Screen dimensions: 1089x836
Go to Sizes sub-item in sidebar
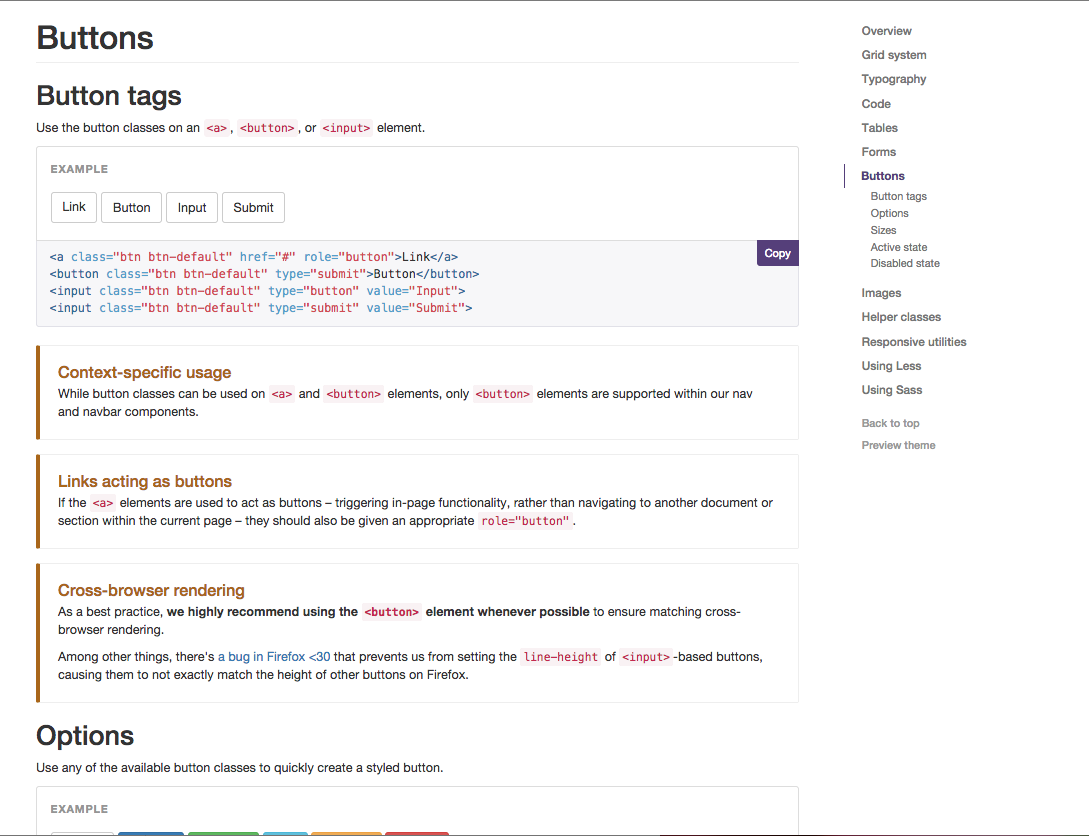[x=884, y=230]
